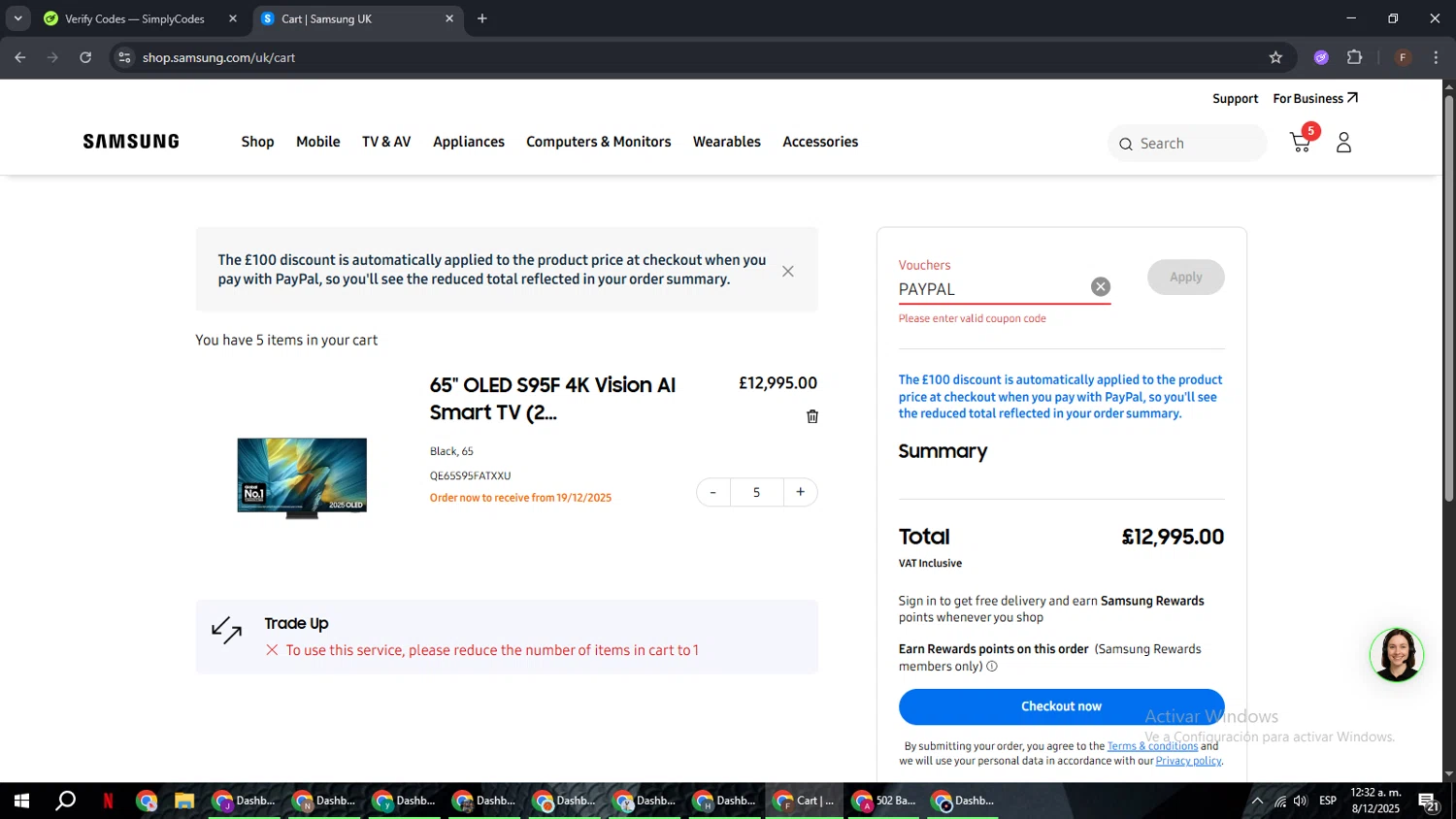Open the For Business link
1456x819 pixels.
1315,99
